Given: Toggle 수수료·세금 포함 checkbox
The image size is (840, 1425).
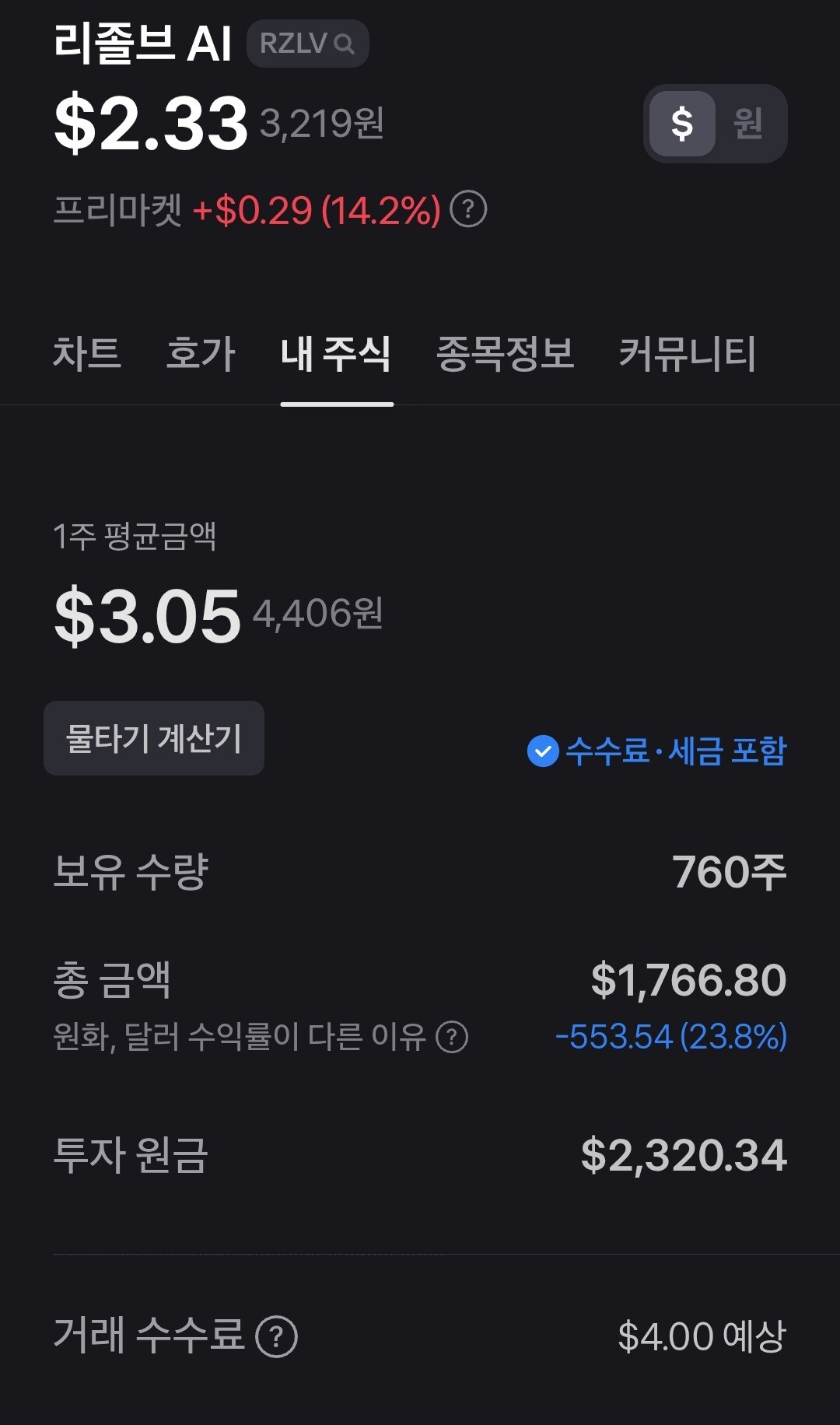Looking at the screenshot, I should tap(543, 751).
